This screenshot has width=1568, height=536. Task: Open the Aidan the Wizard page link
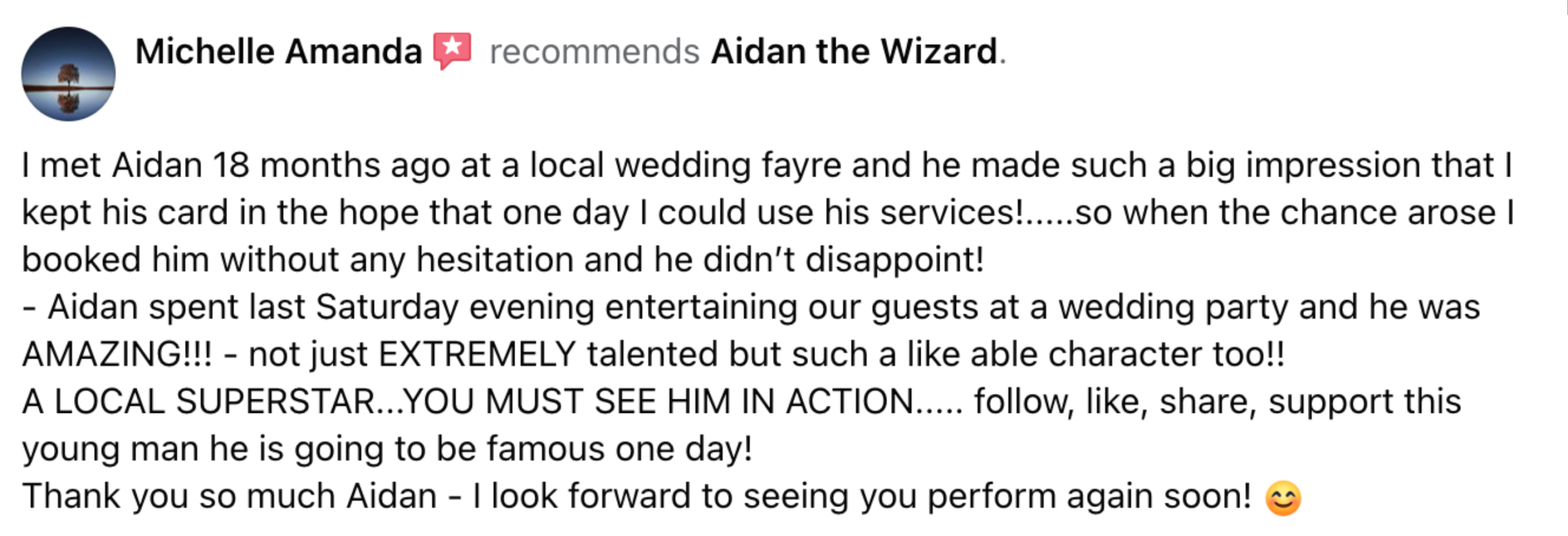pos(854,51)
